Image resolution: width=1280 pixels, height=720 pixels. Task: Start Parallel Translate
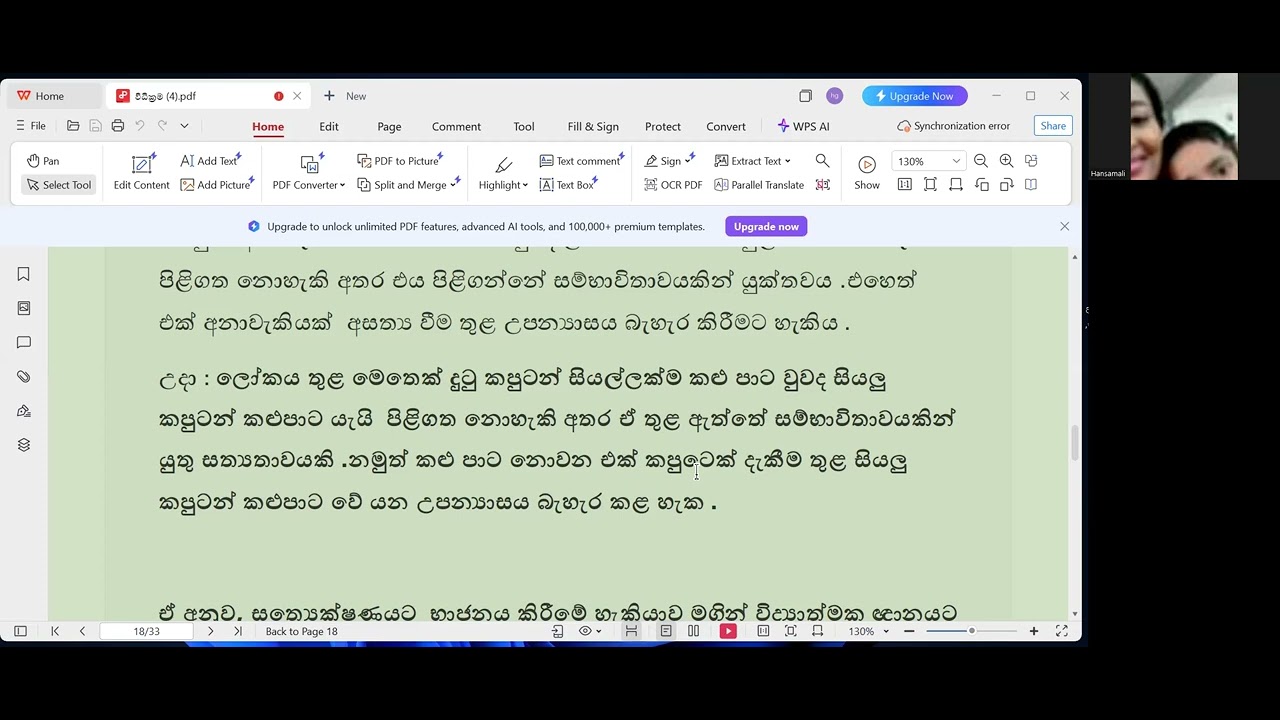(759, 185)
